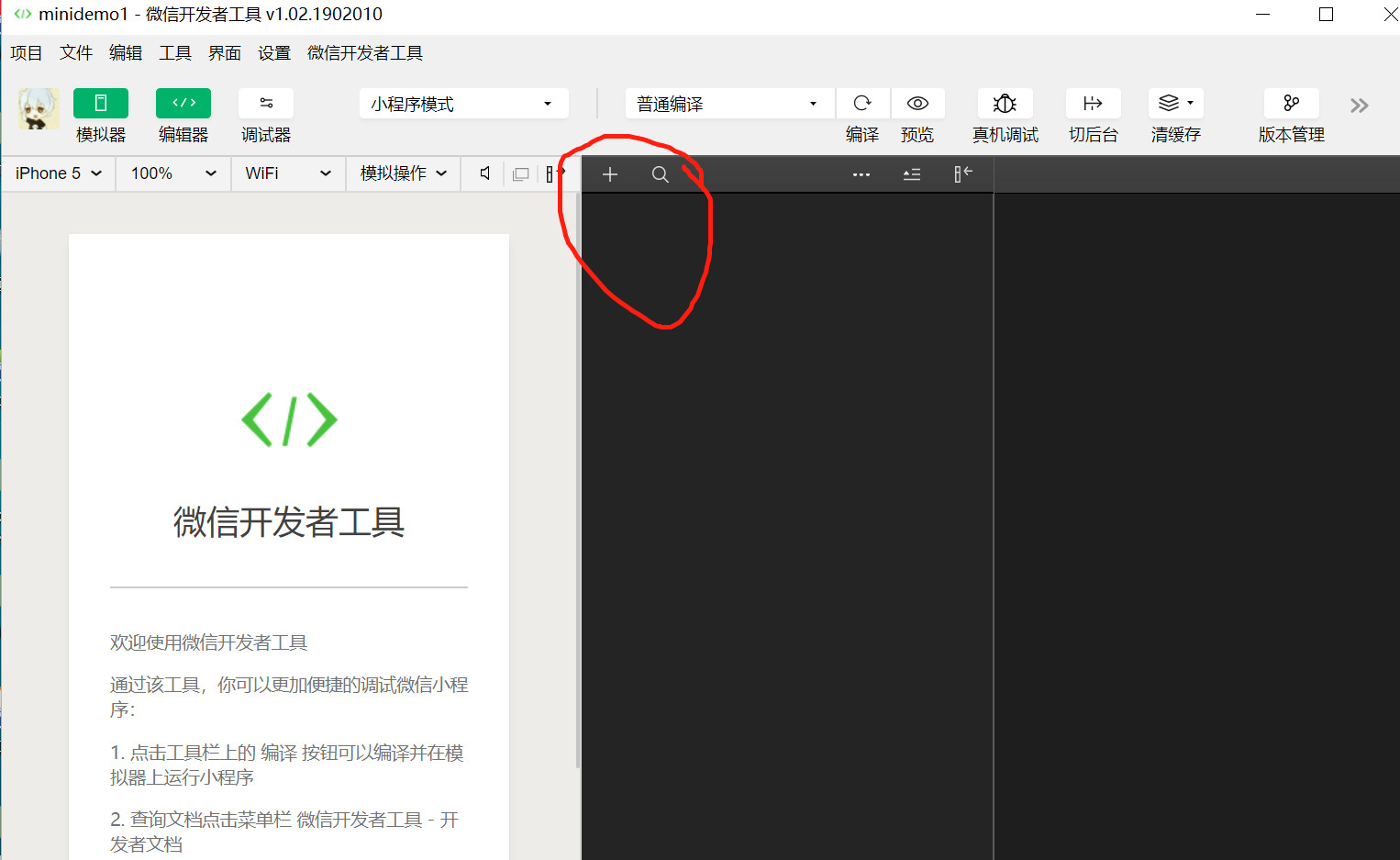Click the search icon in file panel
This screenshot has height=860, width=1400.
click(x=660, y=174)
